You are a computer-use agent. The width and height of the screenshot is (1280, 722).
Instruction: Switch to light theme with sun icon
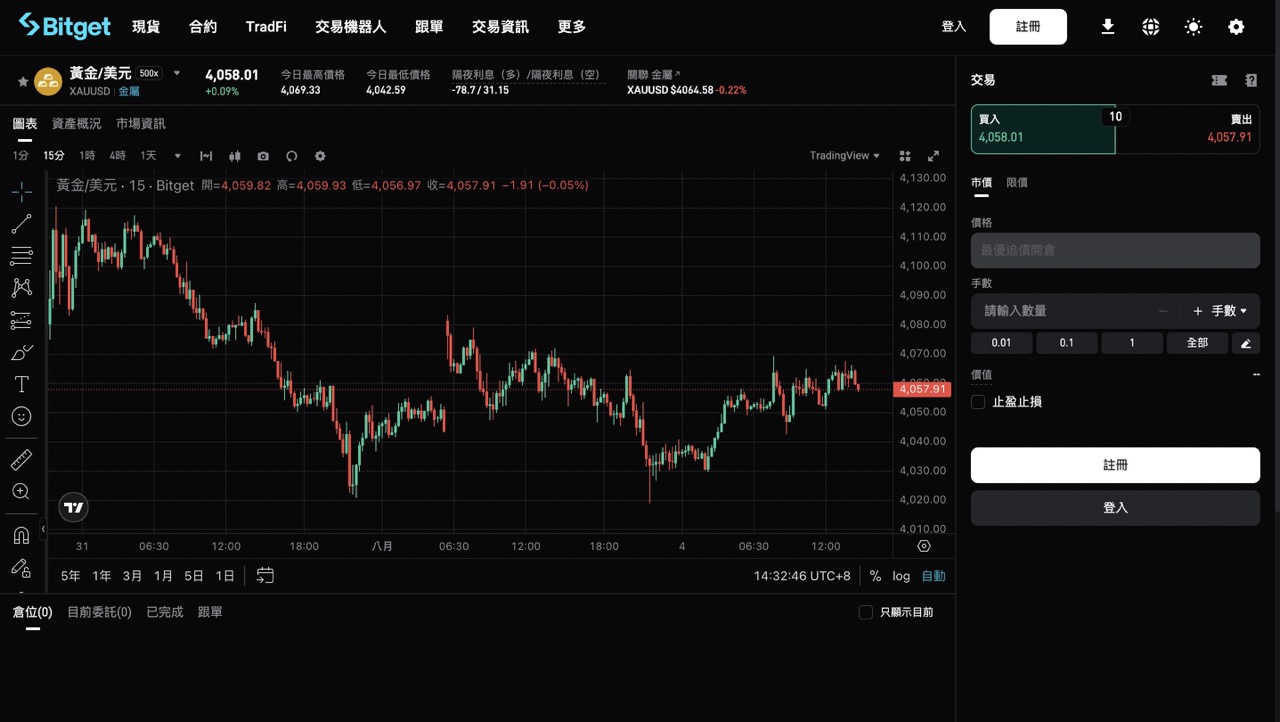1193,27
